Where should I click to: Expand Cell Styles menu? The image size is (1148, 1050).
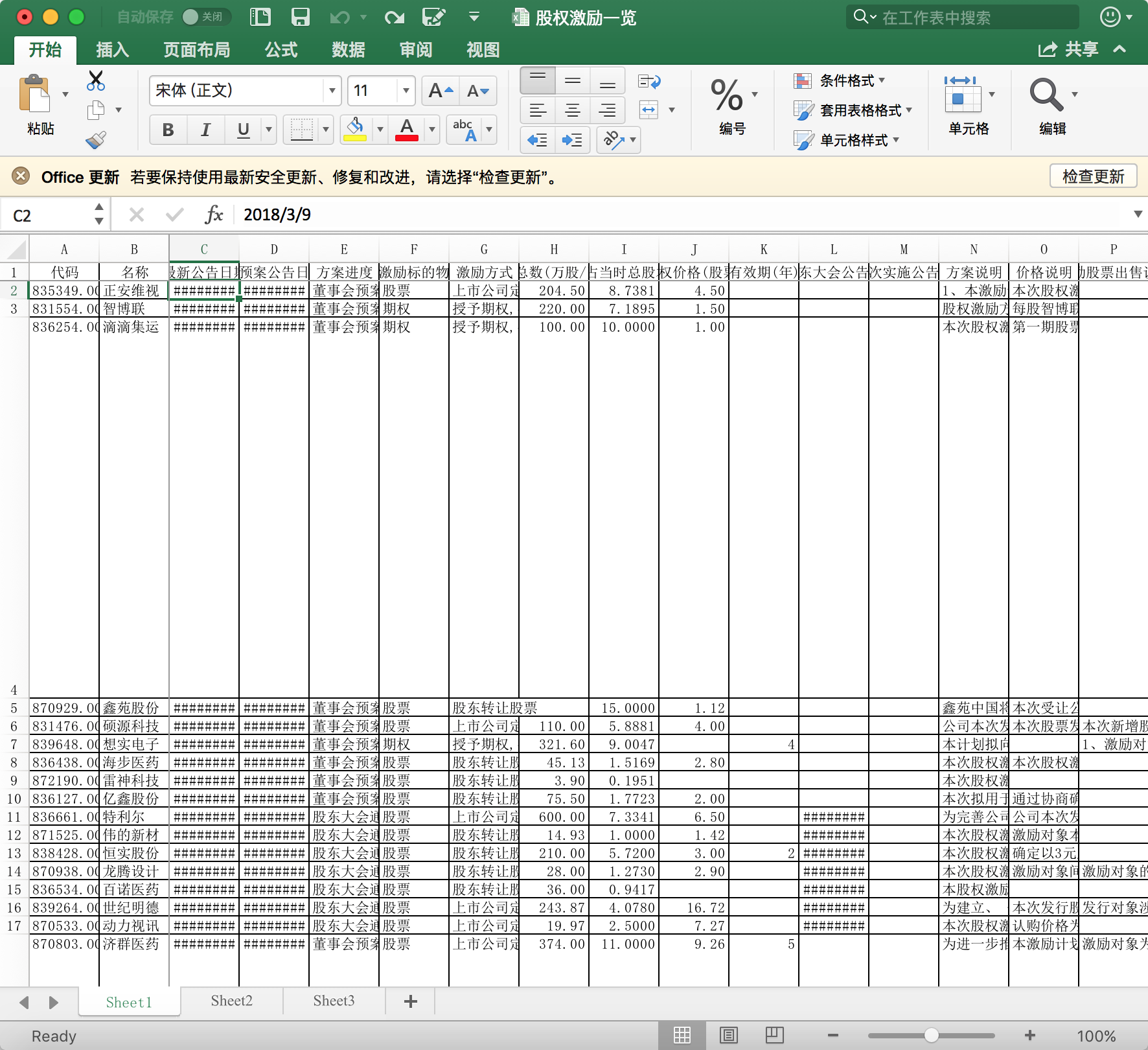847,140
